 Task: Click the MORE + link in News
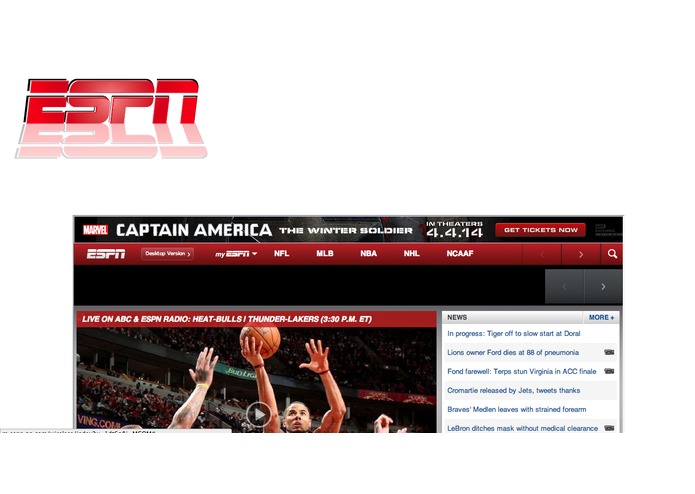point(601,317)
